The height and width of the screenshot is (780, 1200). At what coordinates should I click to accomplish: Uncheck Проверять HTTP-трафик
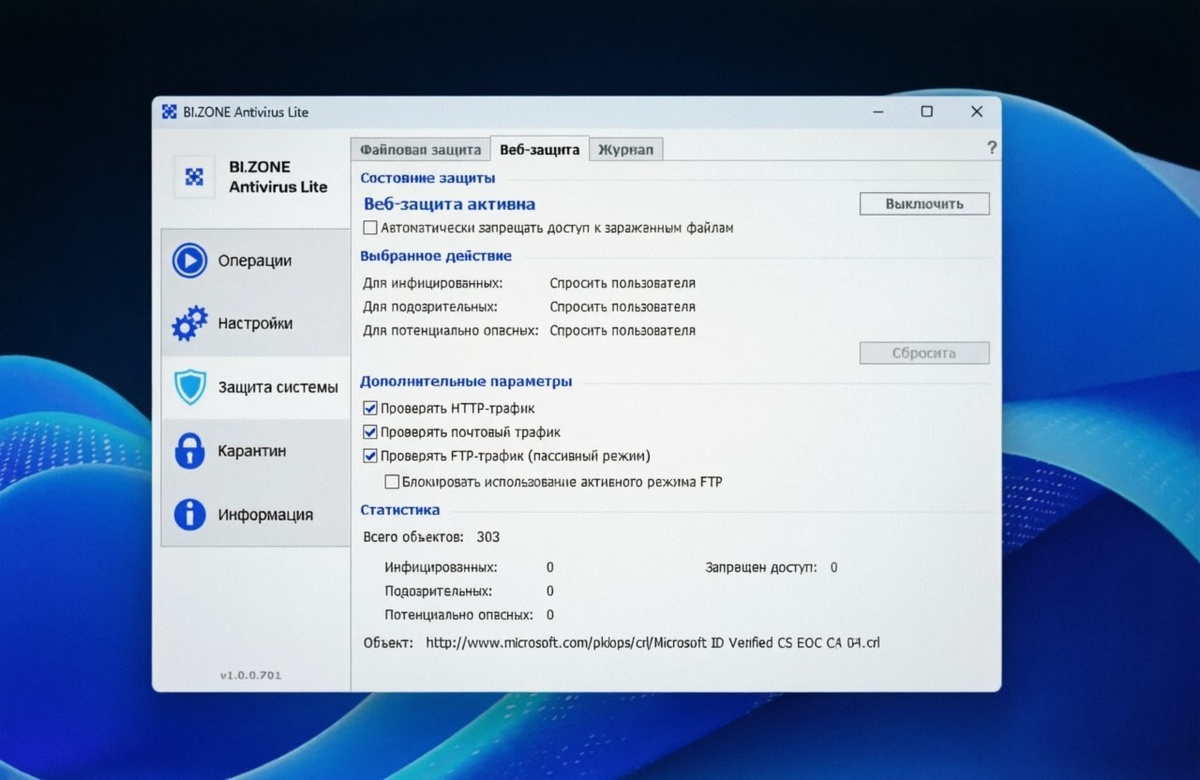370,409
